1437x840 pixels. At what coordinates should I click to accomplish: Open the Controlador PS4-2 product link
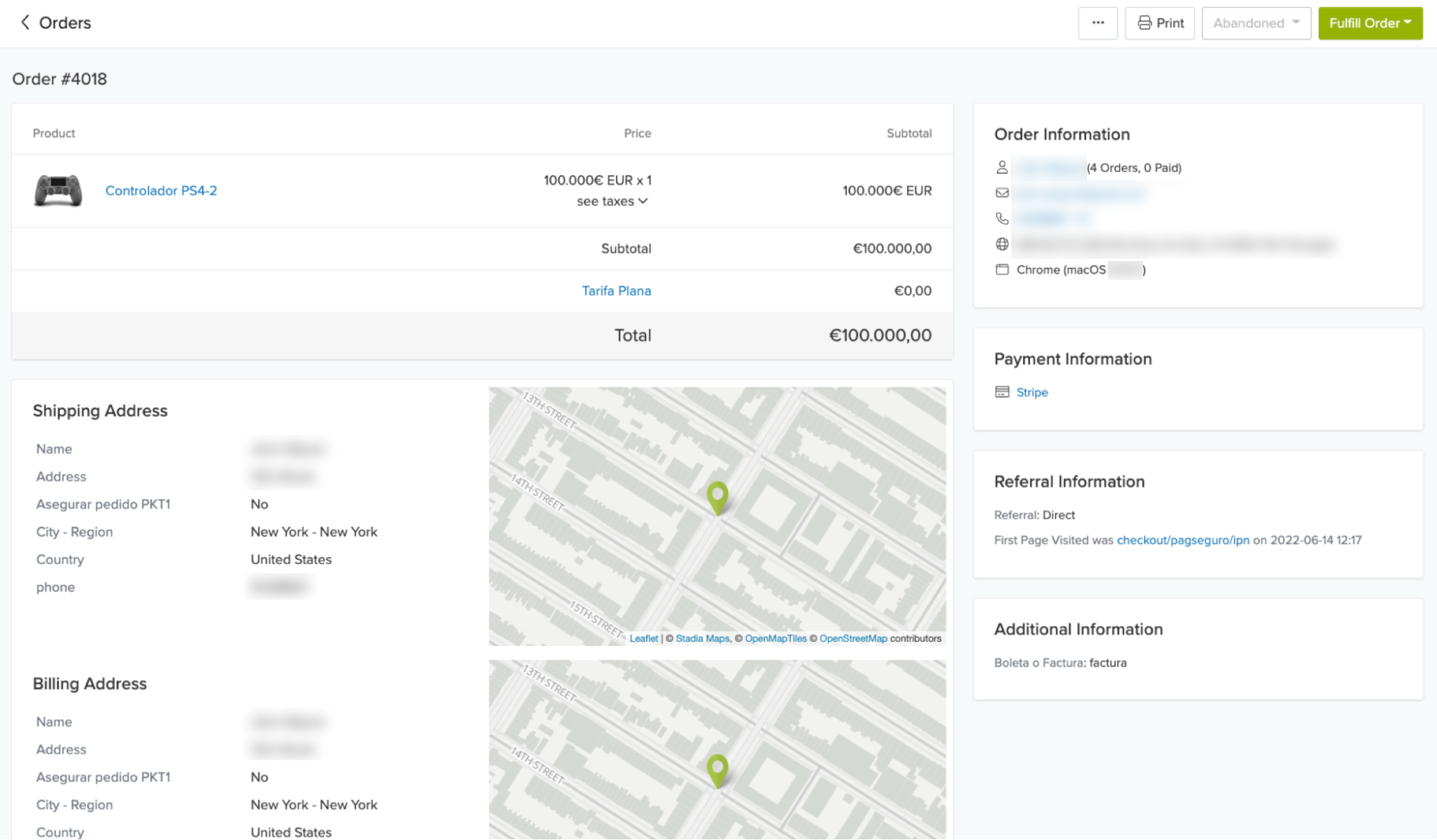point(161,190)
